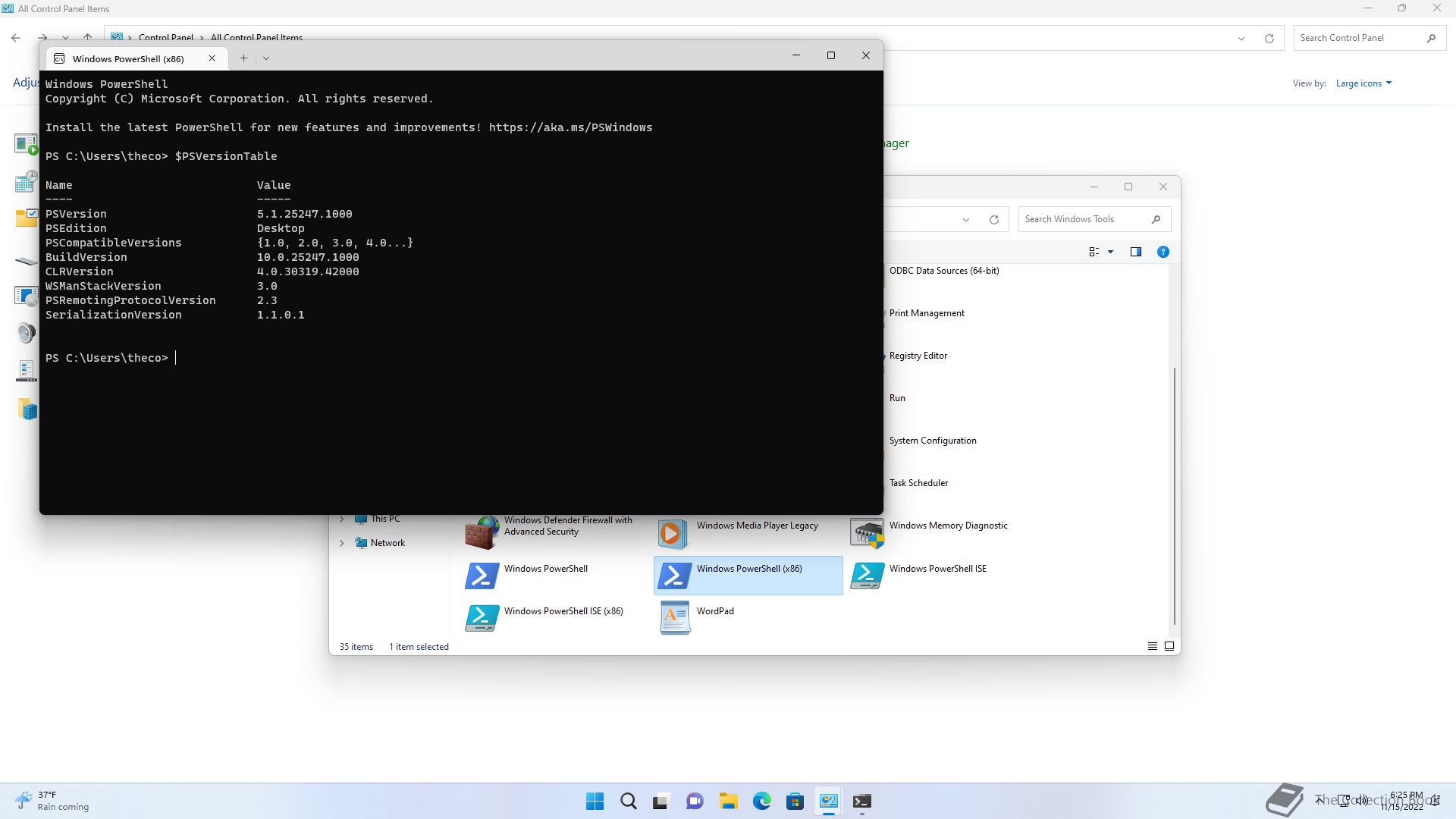Open Windows Memory Diagnostic icon
Viewport: 1456px width, 819px height.
(x=867, y=532)
